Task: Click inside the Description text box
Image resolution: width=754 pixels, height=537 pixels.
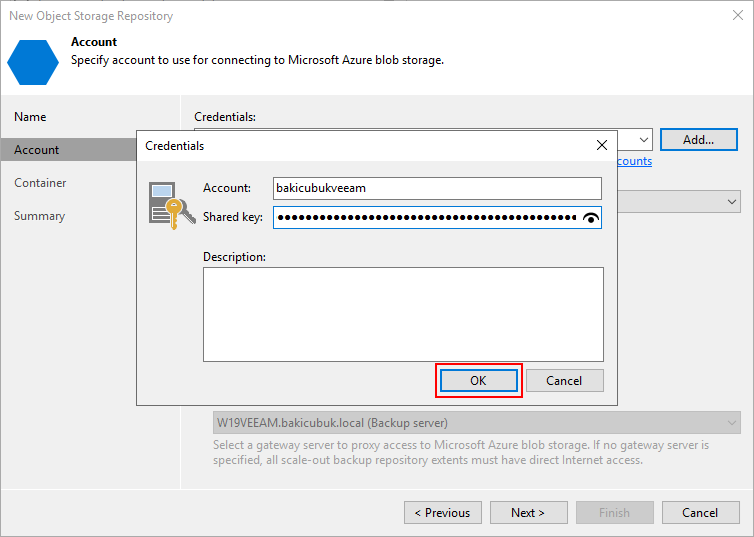Action: 403,314
